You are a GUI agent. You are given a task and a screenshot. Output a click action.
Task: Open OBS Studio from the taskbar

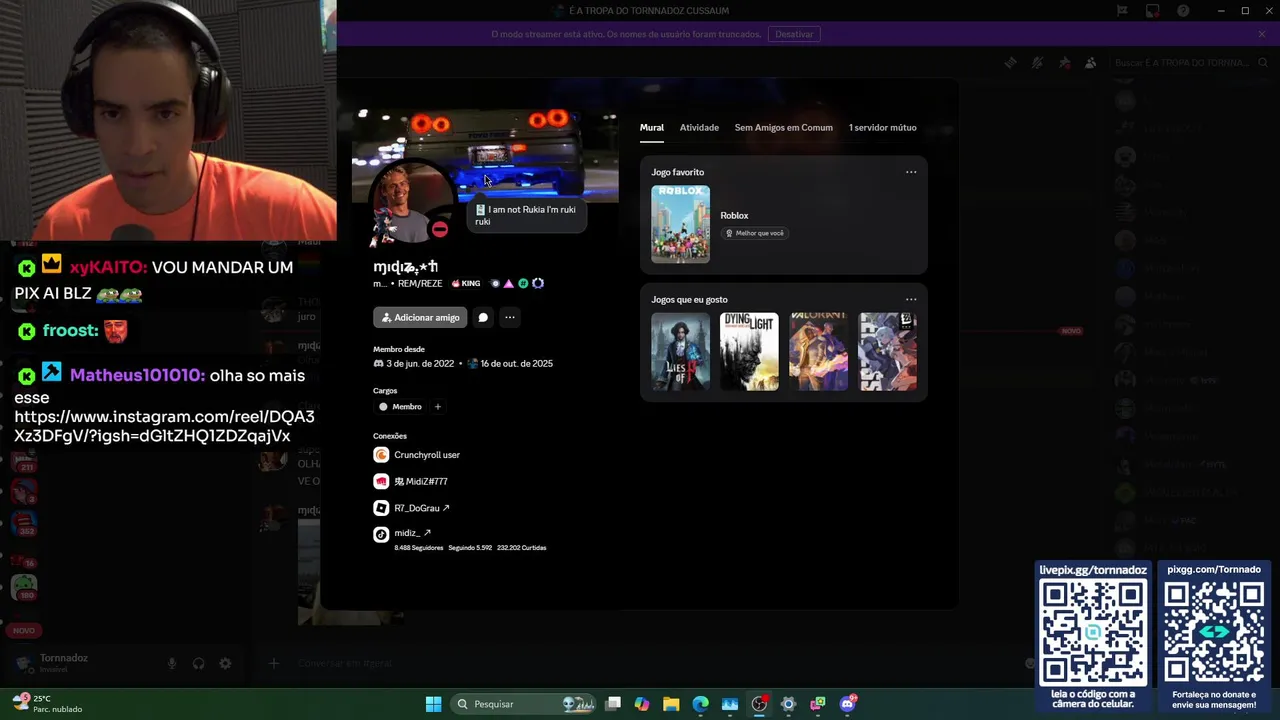[x=759, y=704]
